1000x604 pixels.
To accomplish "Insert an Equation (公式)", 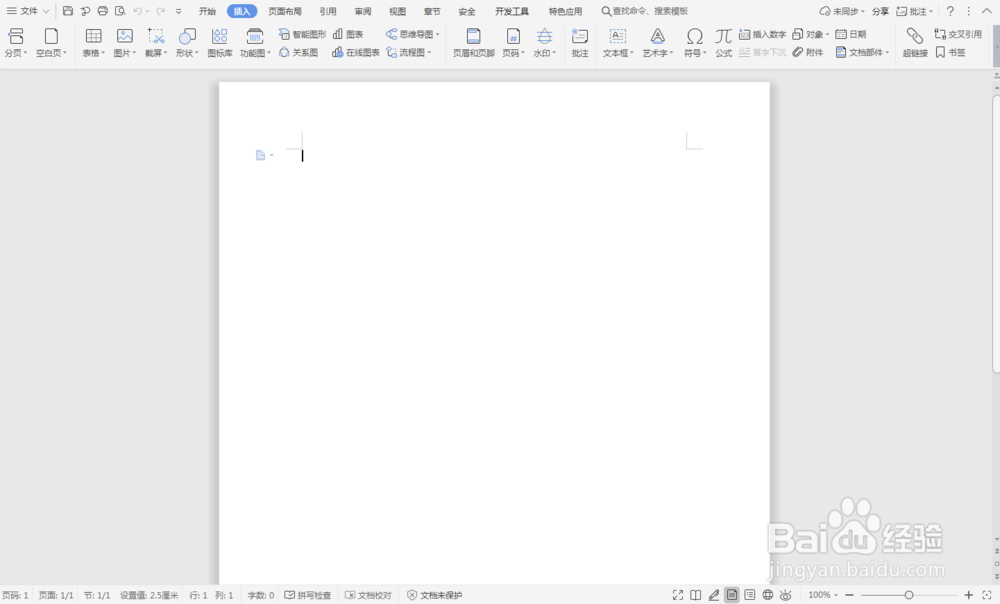I will point(723,43).
